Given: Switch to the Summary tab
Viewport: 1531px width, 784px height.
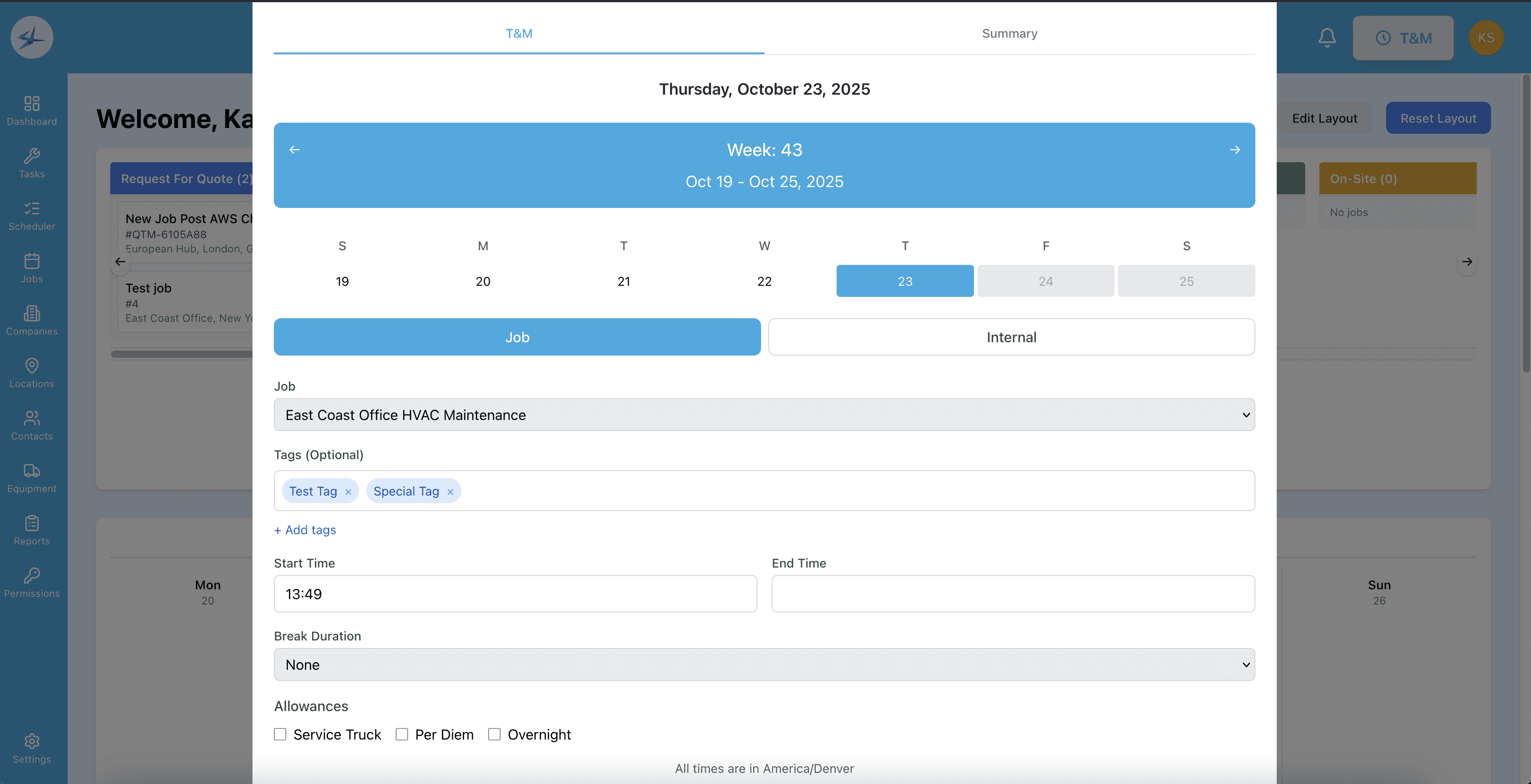Looking at the screenshot, I should pos(1009,34).
